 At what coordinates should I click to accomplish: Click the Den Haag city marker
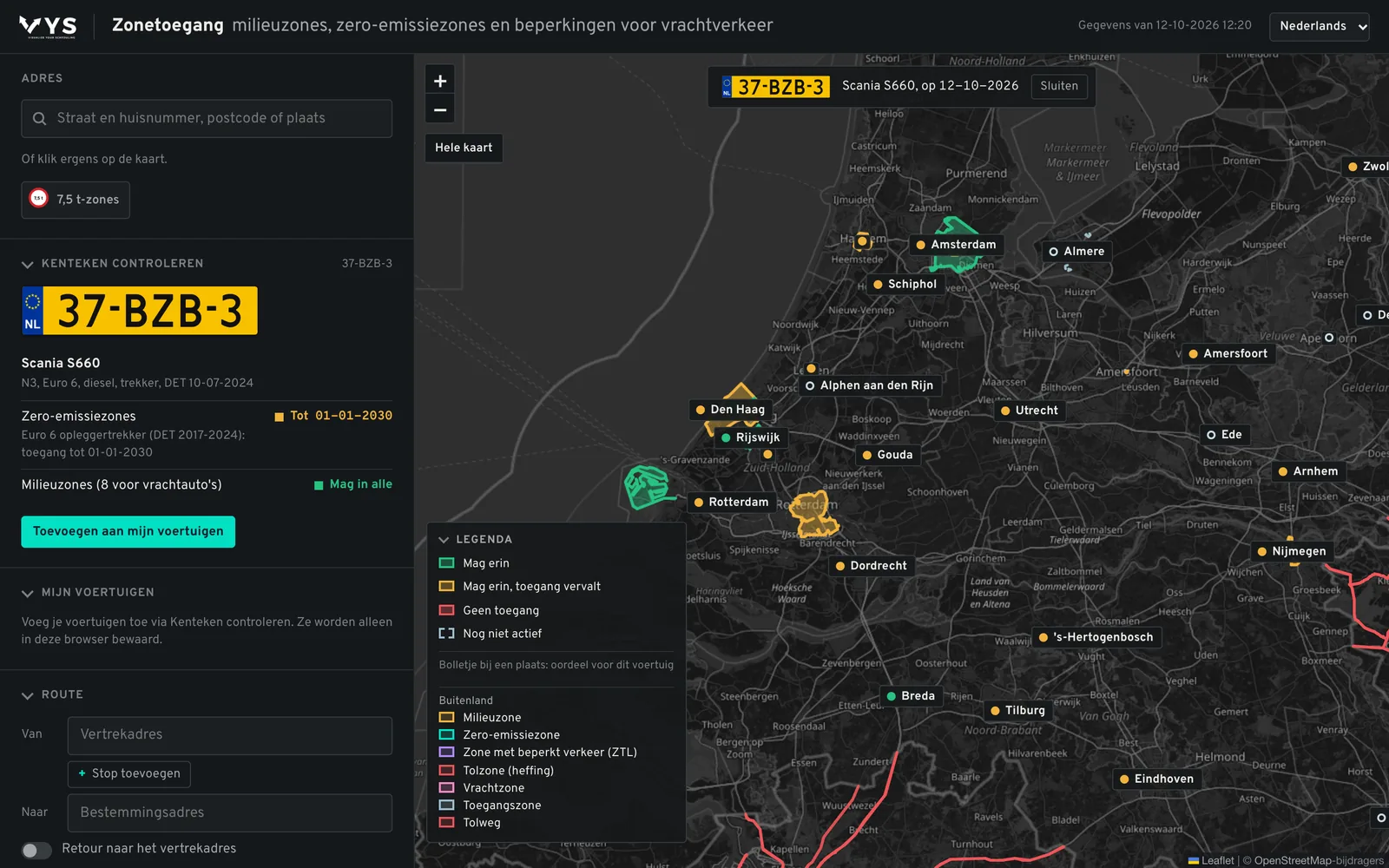point(731,410)
